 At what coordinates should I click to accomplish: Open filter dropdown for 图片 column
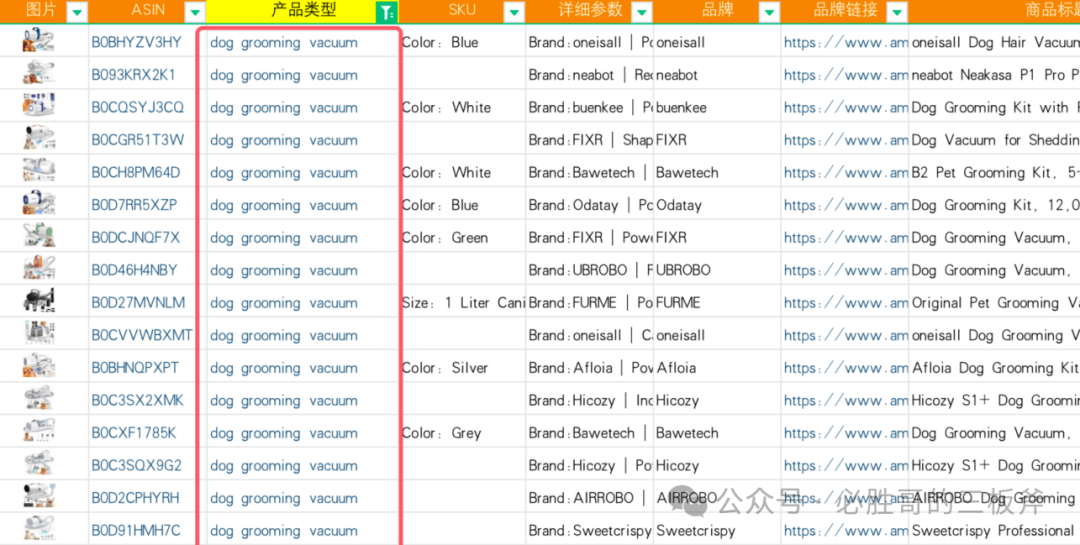(x=77, y=12)
